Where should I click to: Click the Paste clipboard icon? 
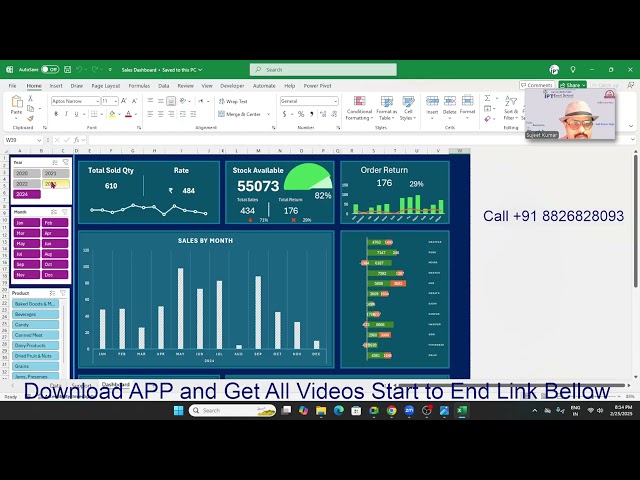pos(16,105)
